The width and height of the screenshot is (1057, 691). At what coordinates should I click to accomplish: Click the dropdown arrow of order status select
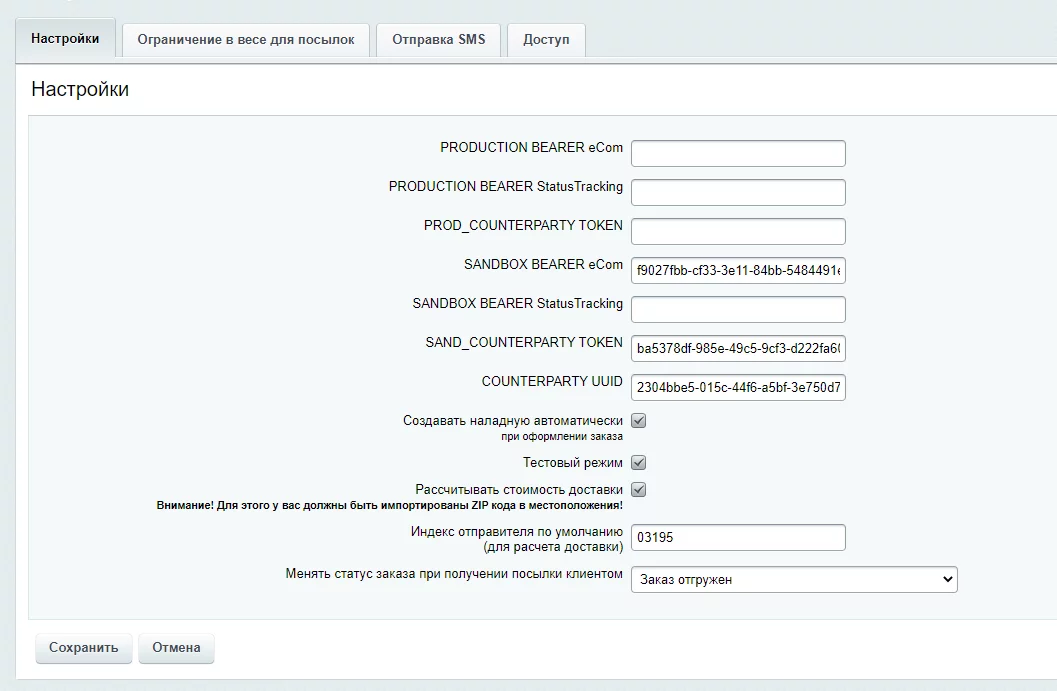946,579
